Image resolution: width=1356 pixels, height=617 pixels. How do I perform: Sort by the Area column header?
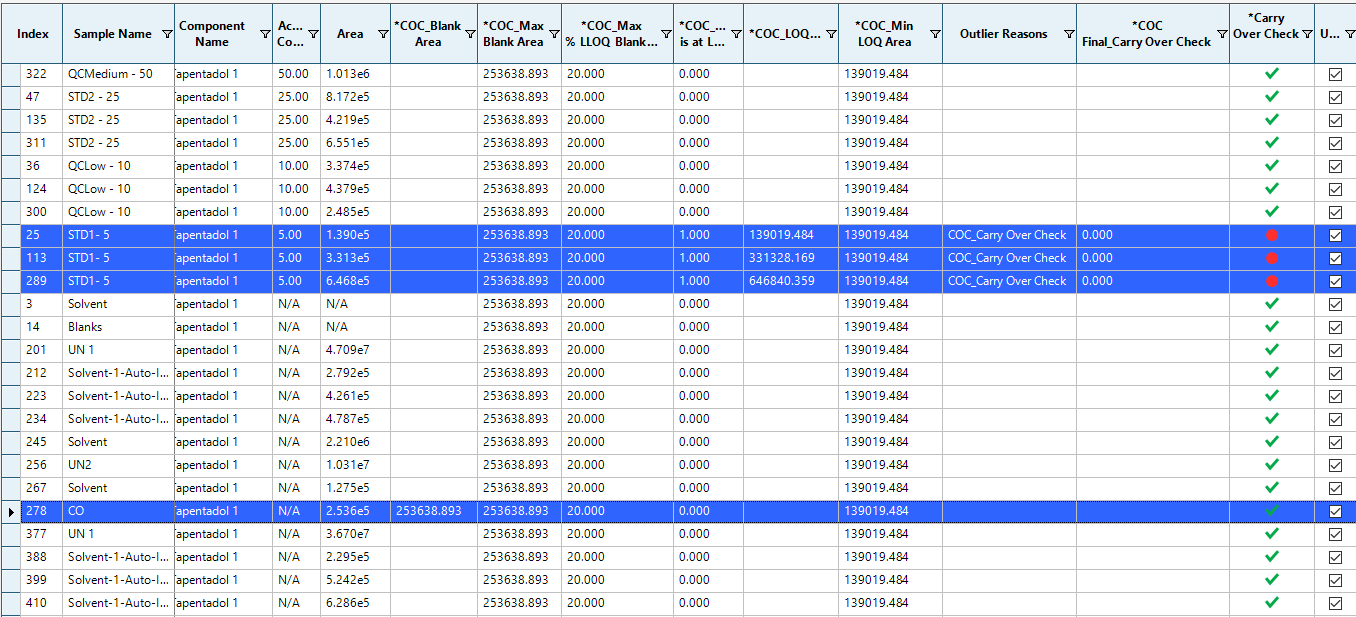click(x=350, y=34)
